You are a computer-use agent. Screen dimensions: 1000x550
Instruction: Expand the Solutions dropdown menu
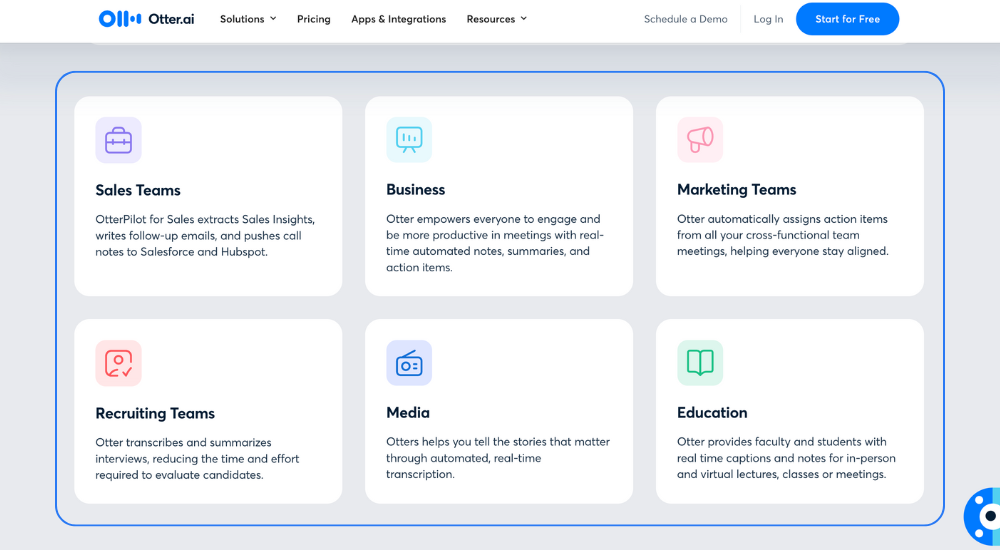(x=248, y=19)
